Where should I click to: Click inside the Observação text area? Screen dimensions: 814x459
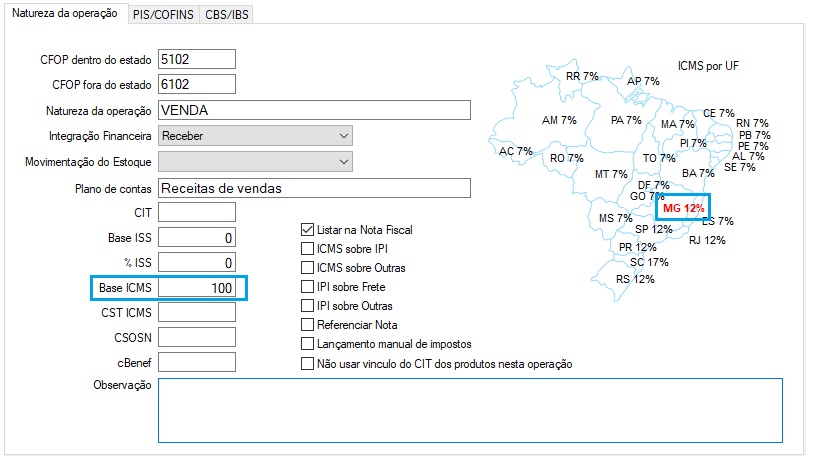click(469, 409)
